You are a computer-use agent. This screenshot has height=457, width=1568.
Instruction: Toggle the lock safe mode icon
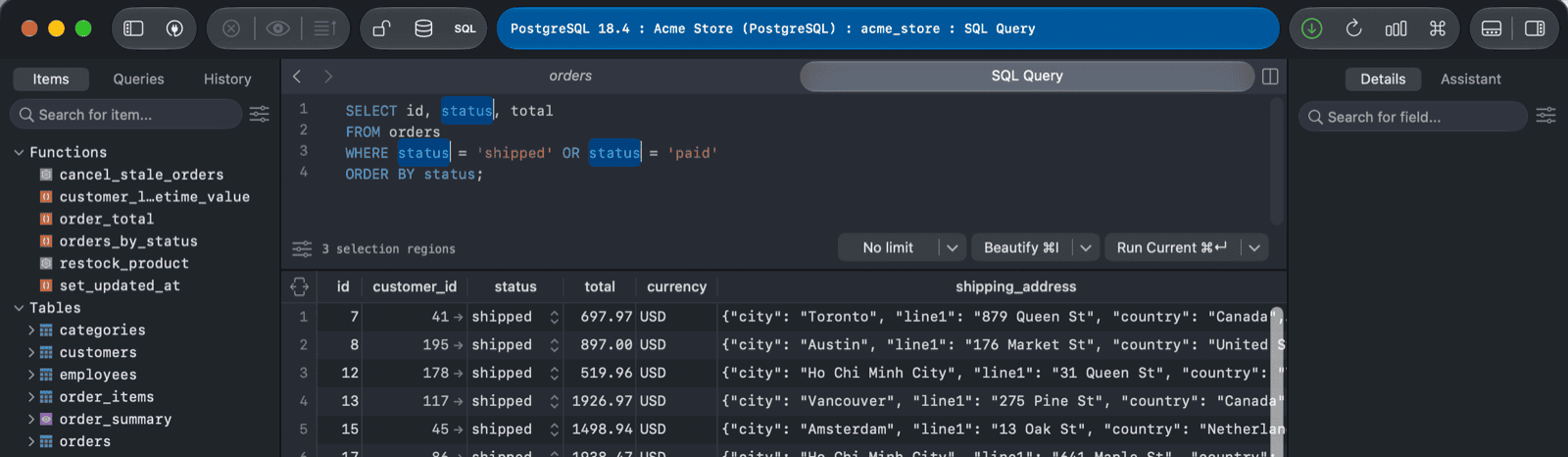[382, 28]
